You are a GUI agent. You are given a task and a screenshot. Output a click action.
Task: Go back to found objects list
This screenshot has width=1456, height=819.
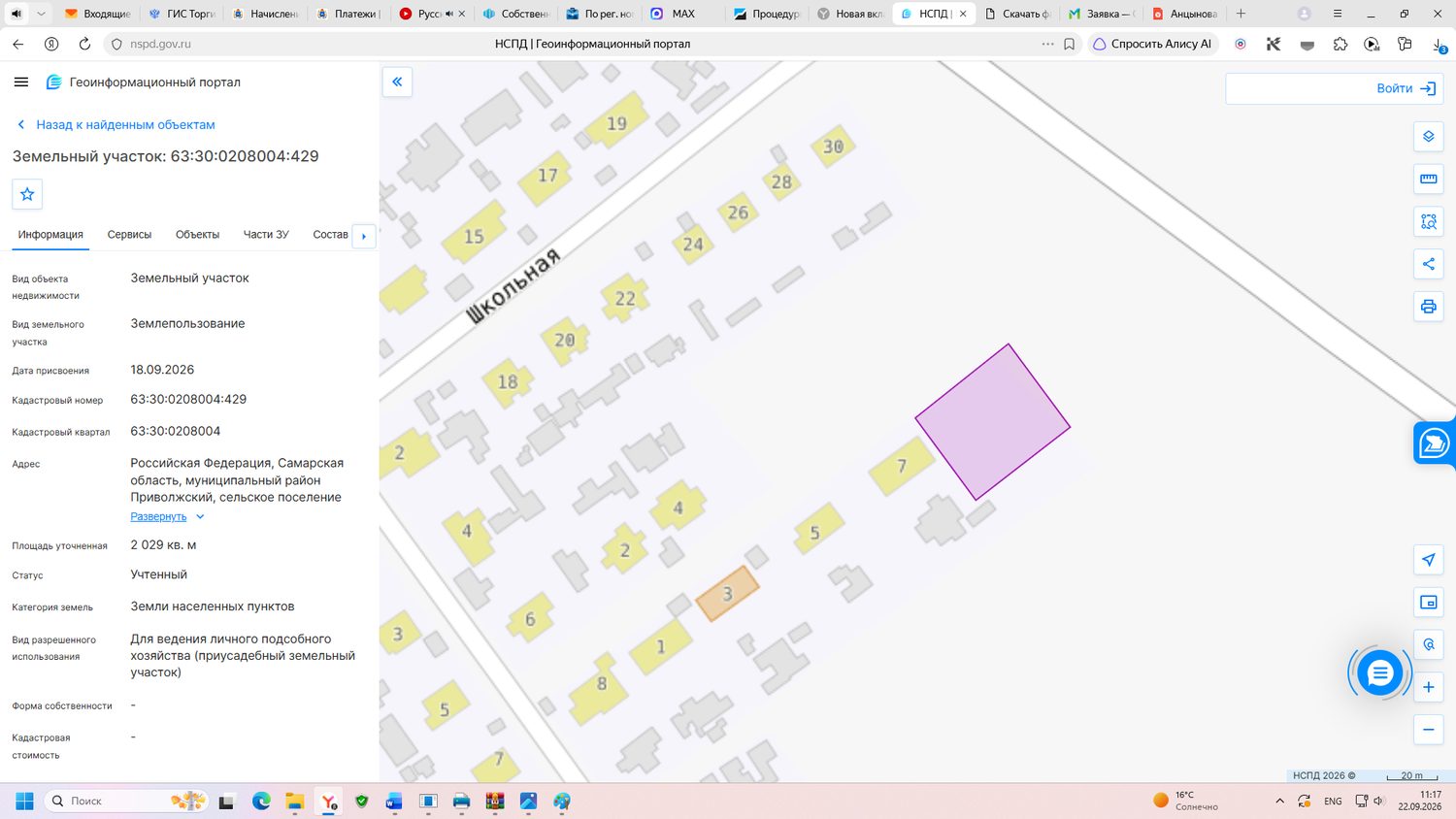point(116,125)
